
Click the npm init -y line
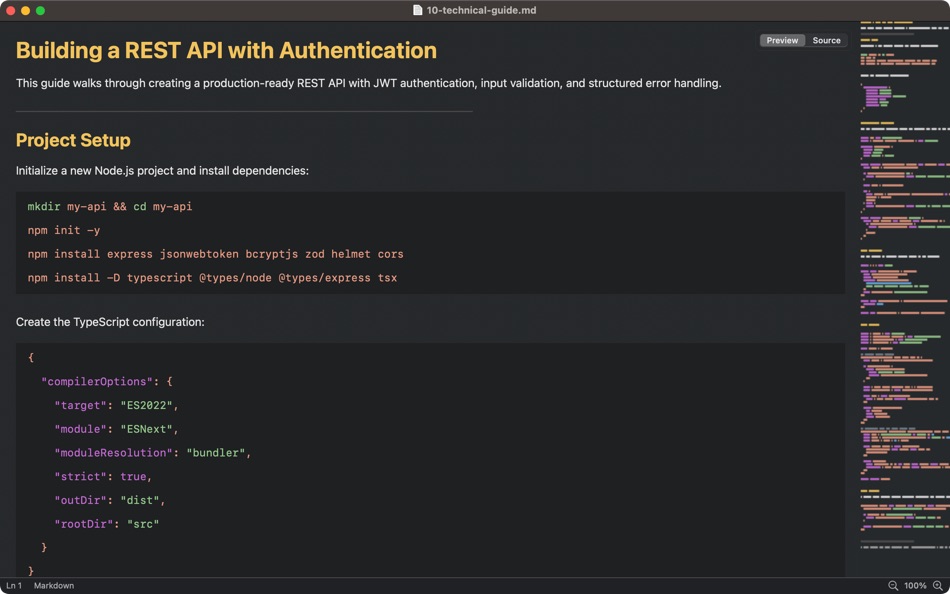[64, 230]
